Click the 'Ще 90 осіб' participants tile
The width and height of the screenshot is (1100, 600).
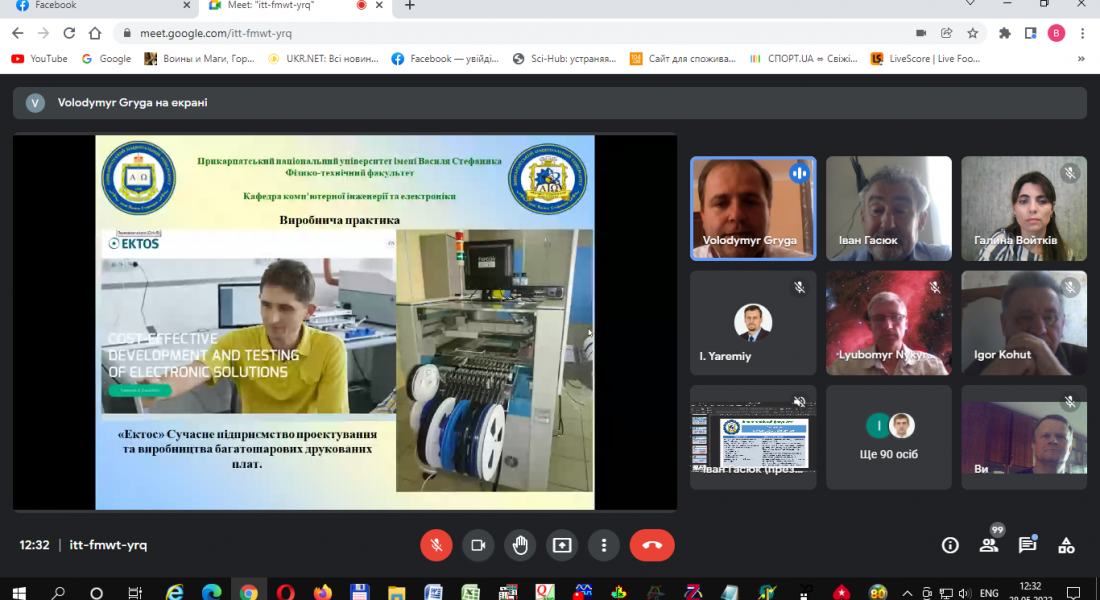[x=888, y=437]
